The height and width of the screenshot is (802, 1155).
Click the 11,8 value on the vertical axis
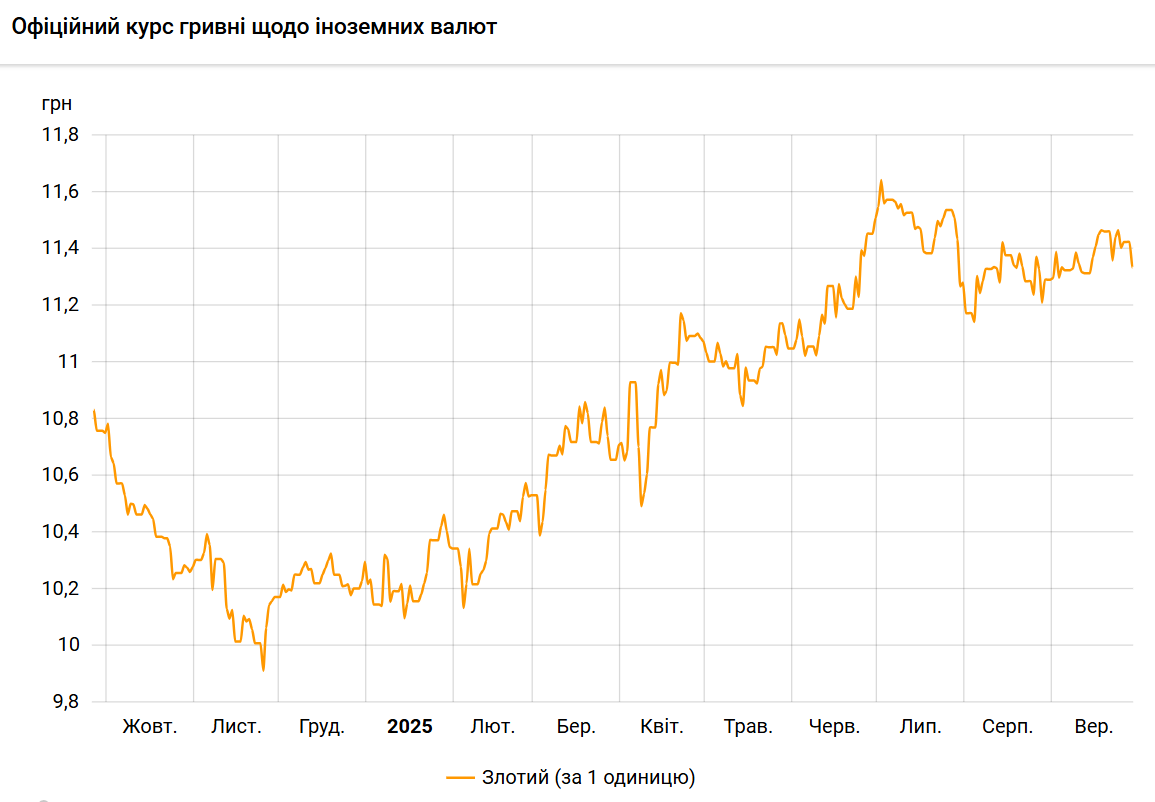click(x=60, y=135)
